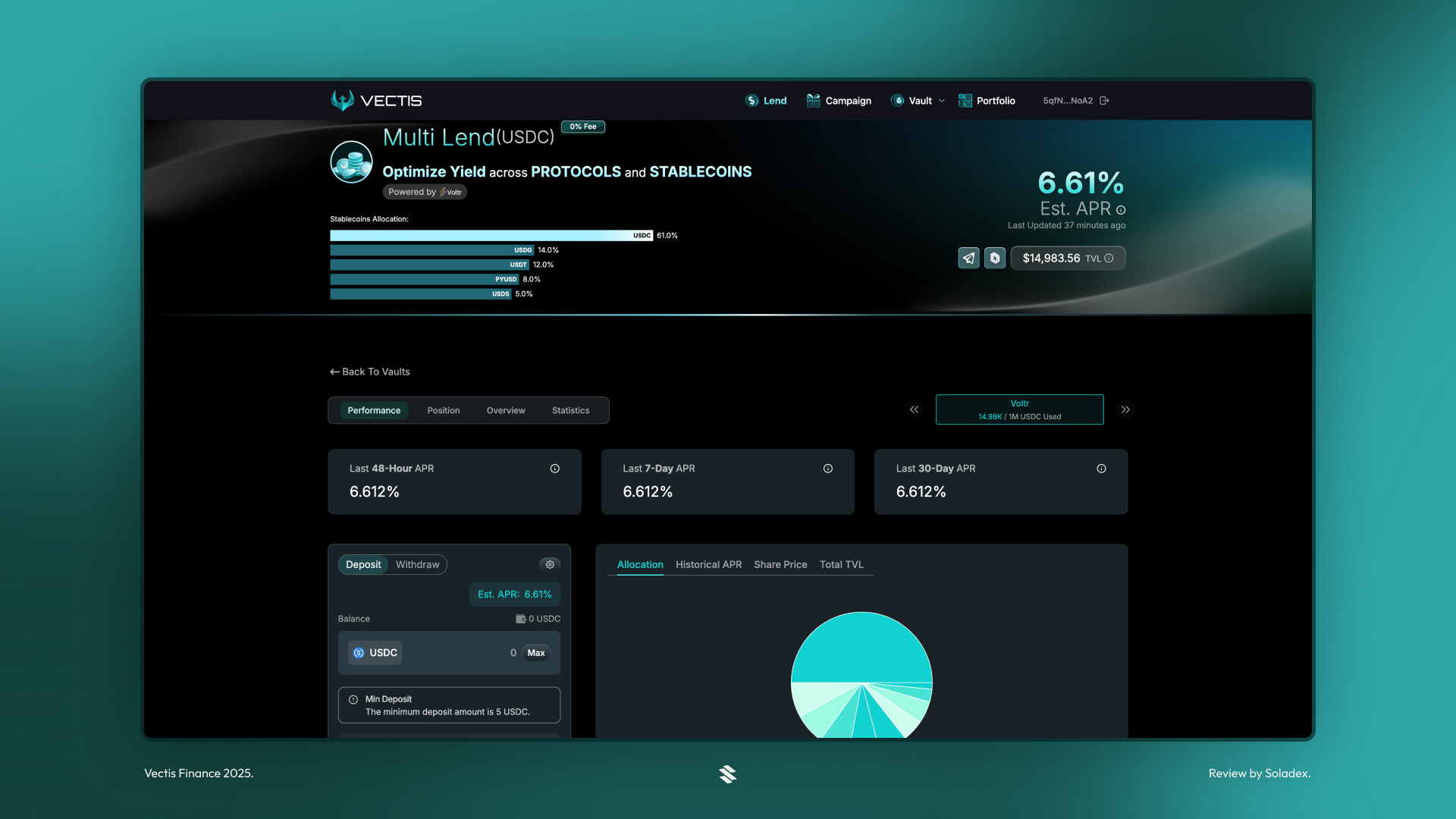Click the Min Deposit info icon
This screenshot has width=1456, height=819.
353,699
